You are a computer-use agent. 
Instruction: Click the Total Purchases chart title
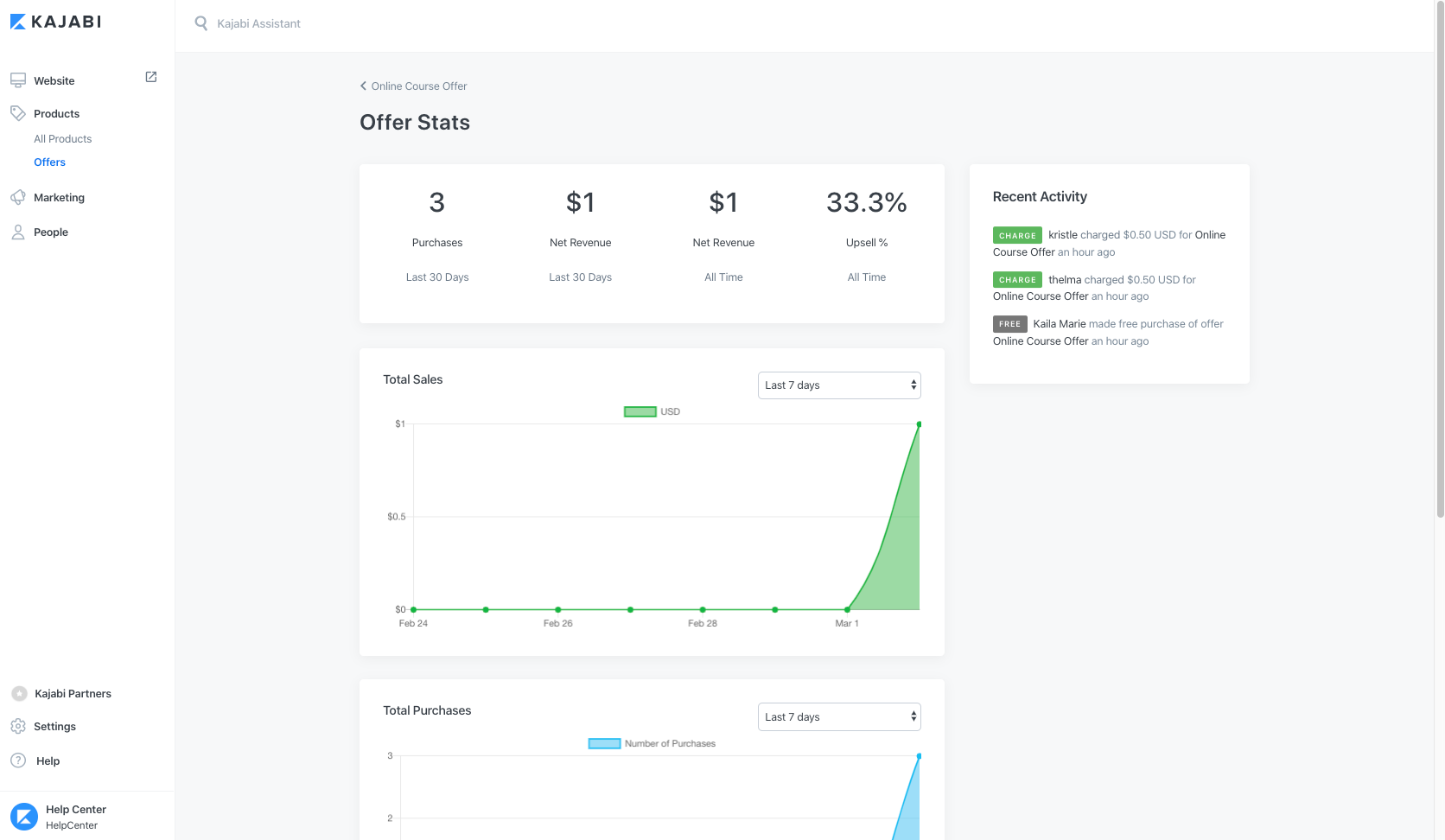pos(427,710)
